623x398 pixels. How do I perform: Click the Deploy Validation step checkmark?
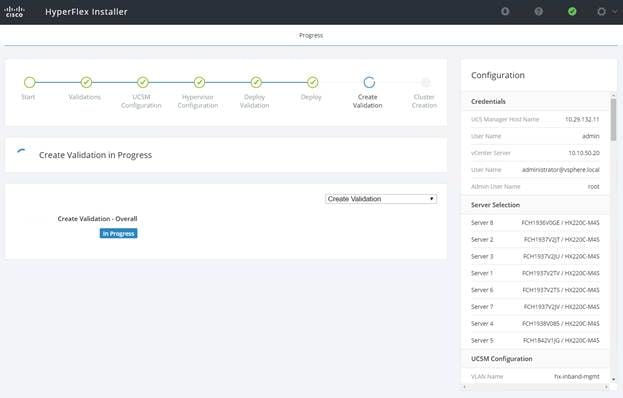tap(256, 82)
